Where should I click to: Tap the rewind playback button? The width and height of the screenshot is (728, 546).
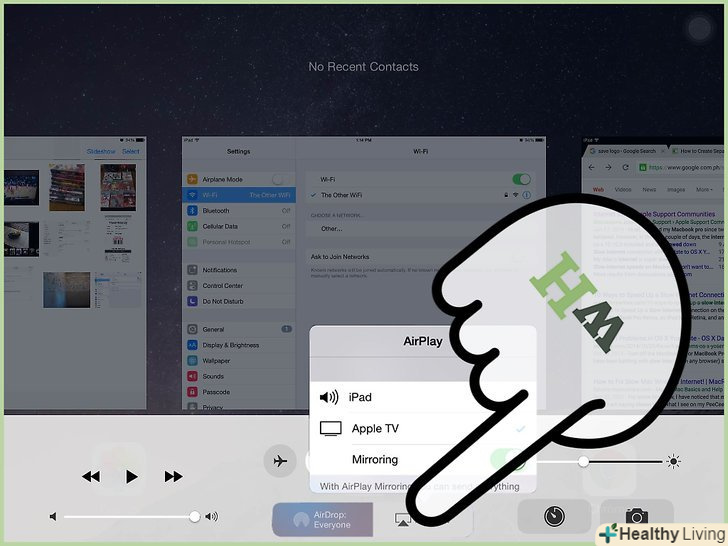click(x=91, y=476)
